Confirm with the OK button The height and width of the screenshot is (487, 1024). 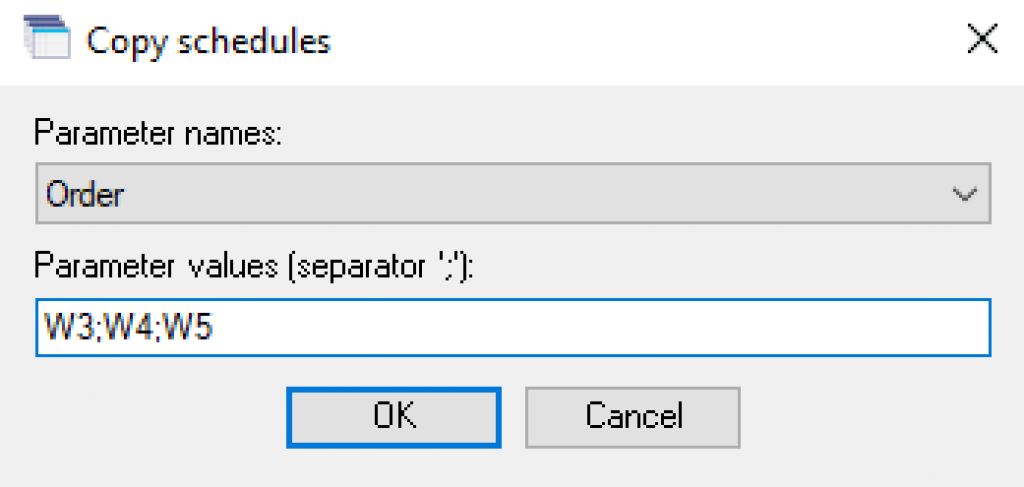click(x=394, y=417)
